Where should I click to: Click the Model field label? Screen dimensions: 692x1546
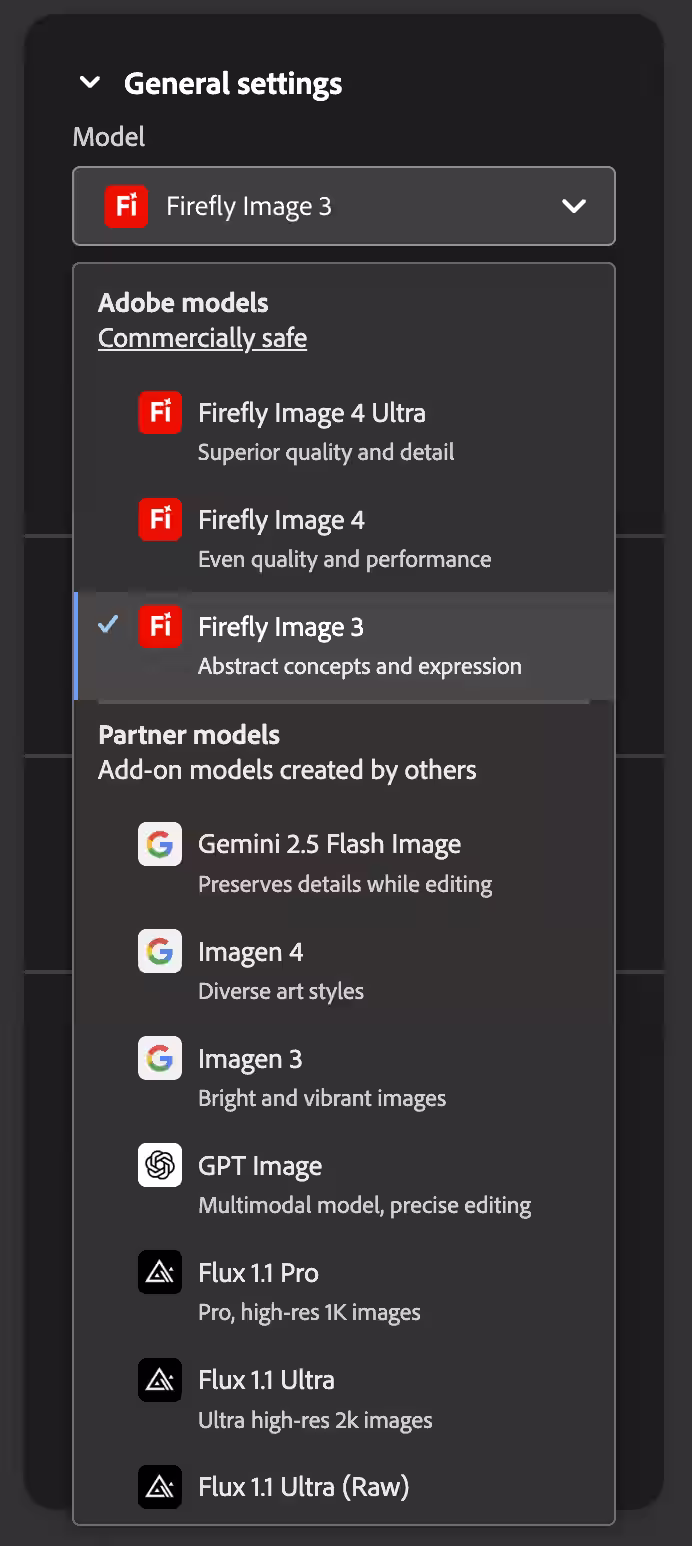[x=109, y=136]
